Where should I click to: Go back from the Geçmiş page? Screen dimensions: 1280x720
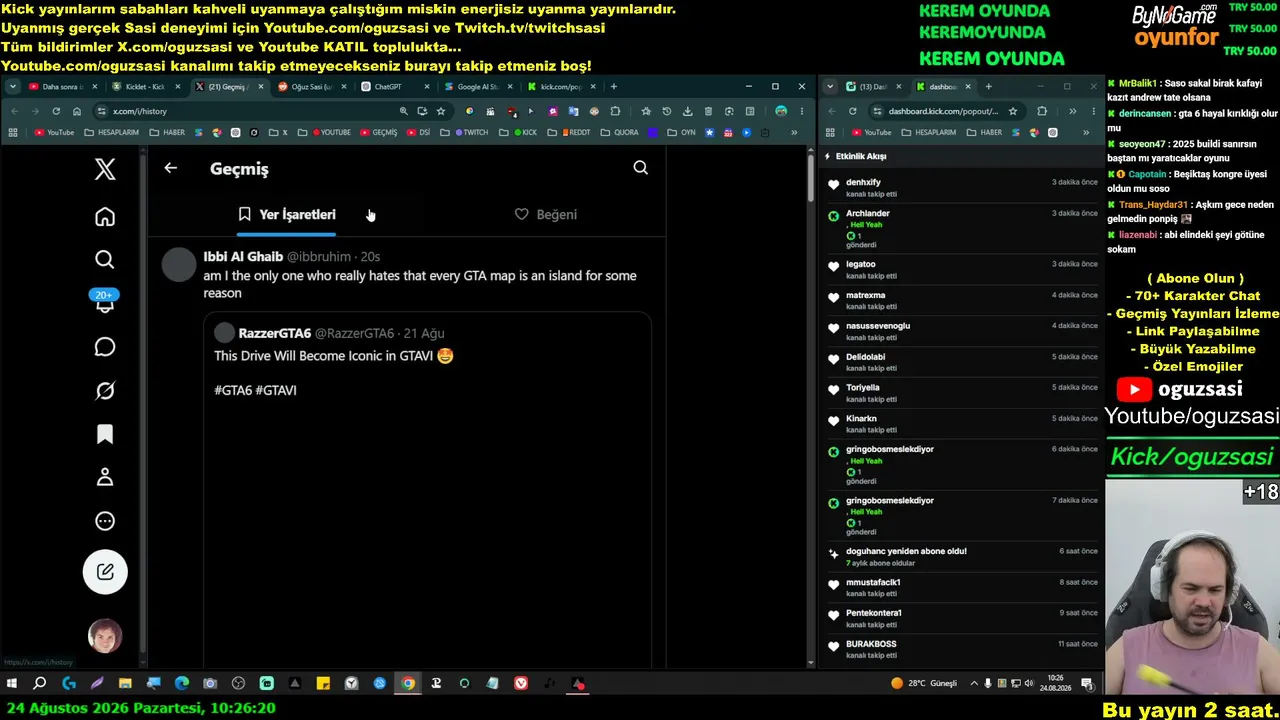point(171,168)
